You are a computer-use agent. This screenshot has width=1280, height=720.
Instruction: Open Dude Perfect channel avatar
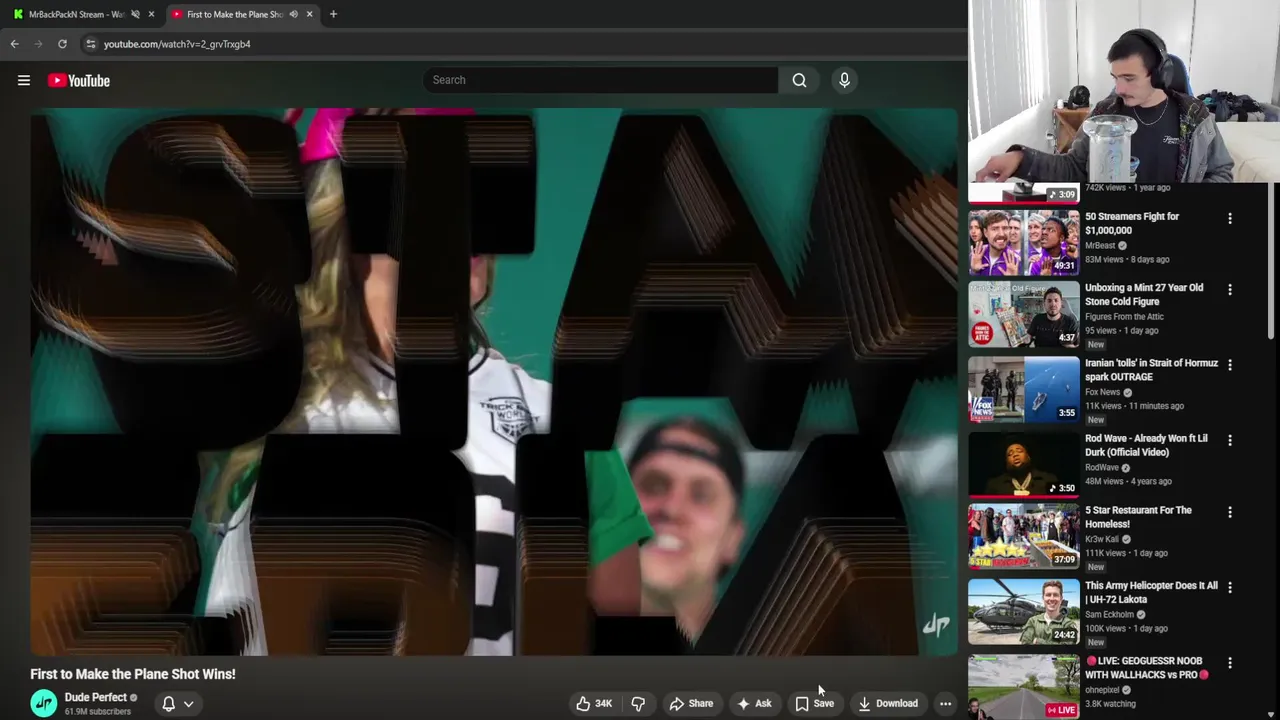(43, 703)
